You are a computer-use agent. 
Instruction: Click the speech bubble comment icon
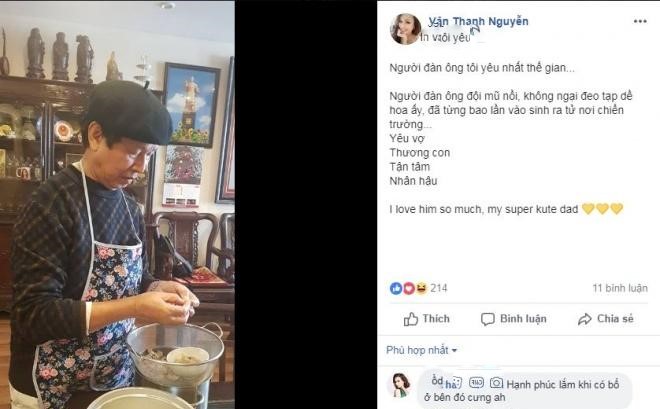(x=487, y=319)
